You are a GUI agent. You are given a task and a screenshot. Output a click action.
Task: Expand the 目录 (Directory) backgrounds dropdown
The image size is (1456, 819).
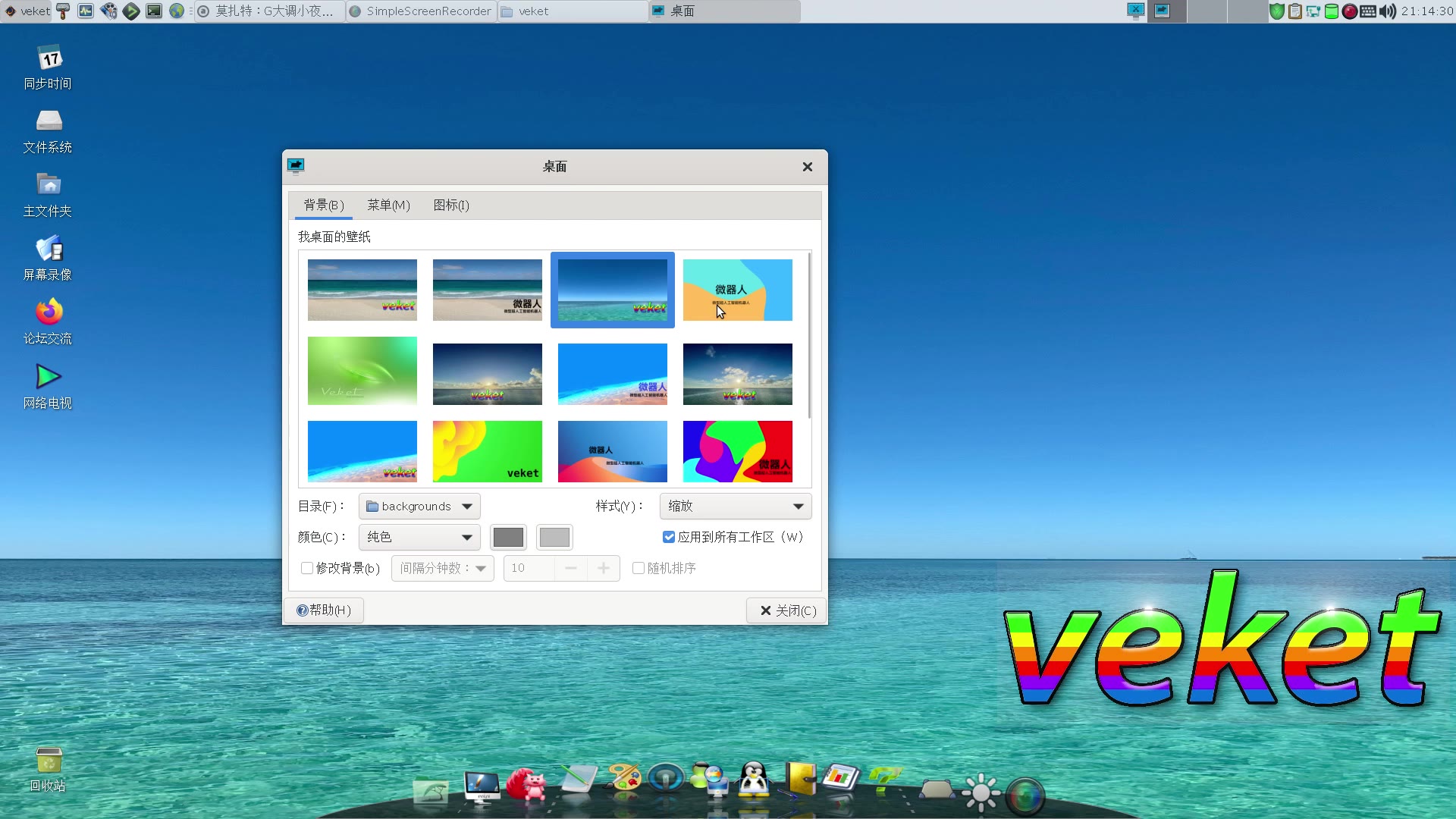pos(466,506)
